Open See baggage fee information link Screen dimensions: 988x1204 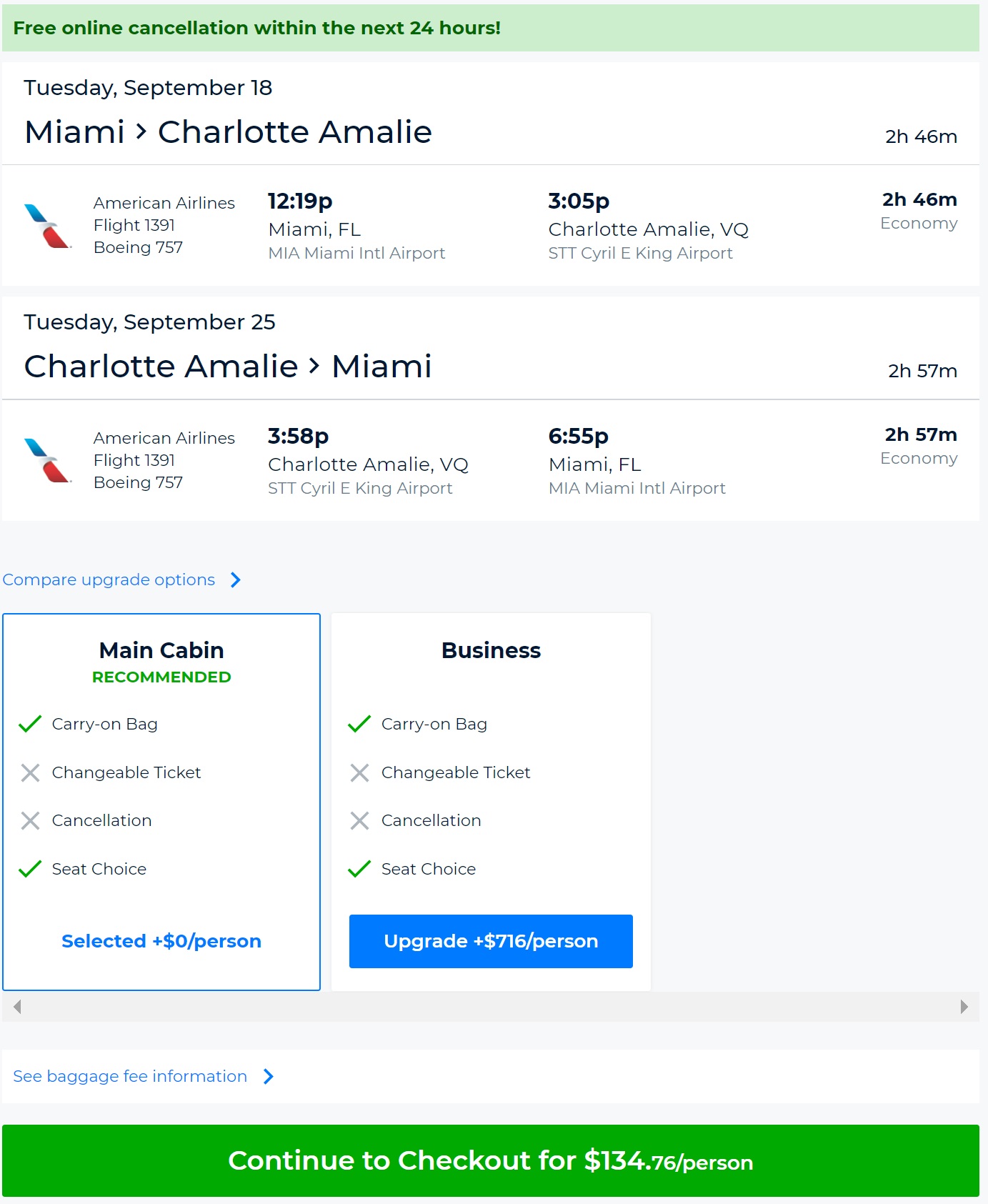130,1076
